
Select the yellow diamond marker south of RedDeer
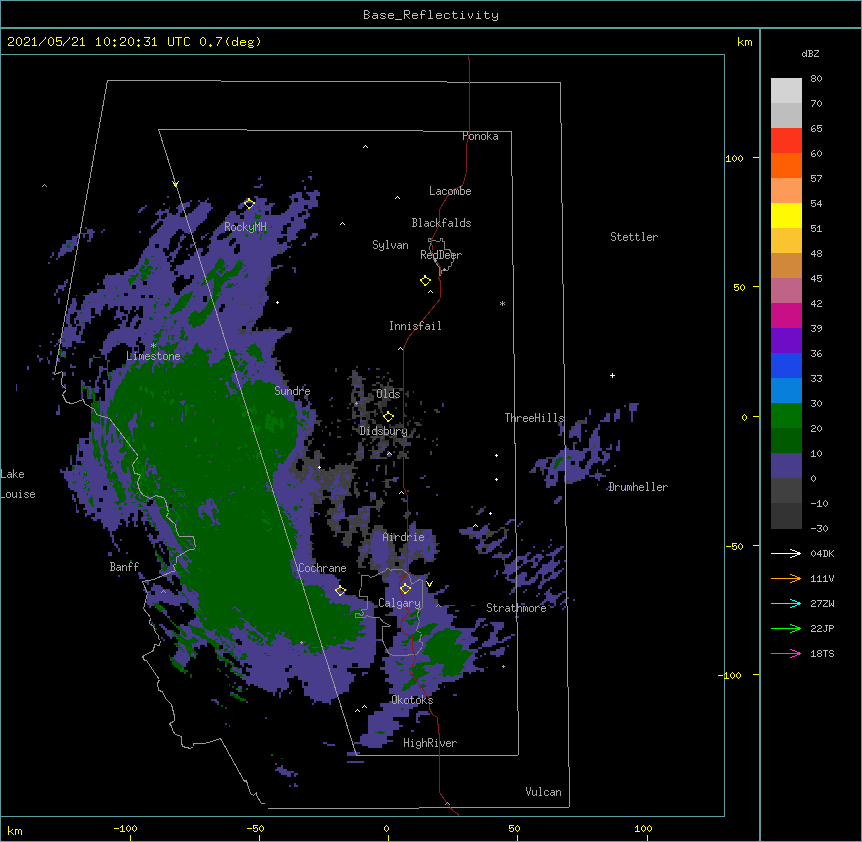pos(425,280)
